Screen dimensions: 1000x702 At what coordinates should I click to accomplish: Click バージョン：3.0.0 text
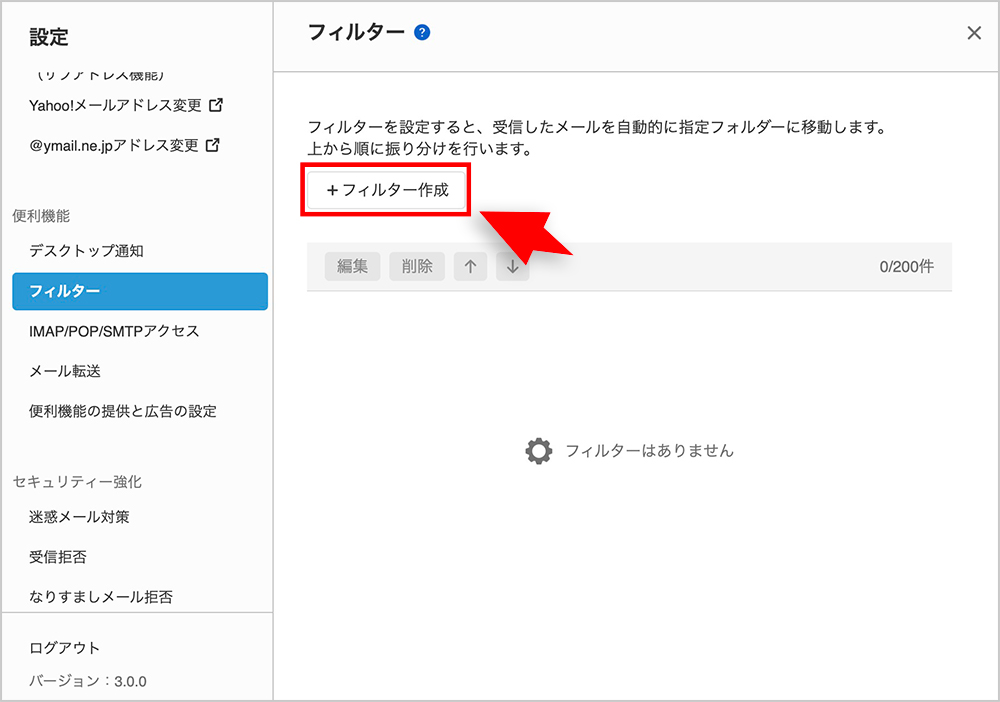point(88,682)
